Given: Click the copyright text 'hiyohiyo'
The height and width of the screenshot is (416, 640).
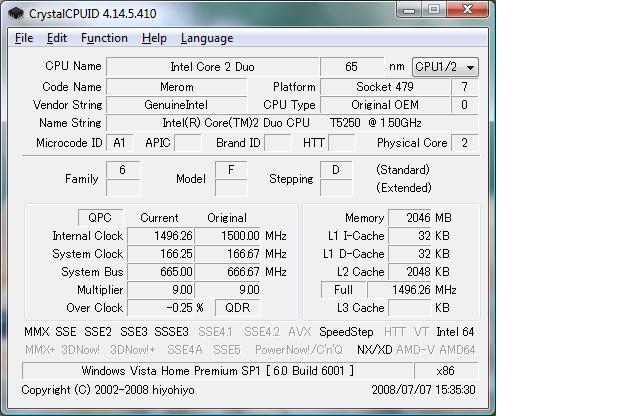Looking at the screenshot, I should click(173, 390).
